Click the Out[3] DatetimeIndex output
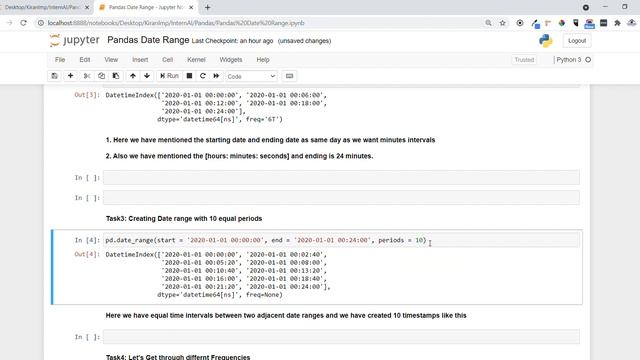The width and height of the screenshot is (640, 360). [x=216, y=107]
